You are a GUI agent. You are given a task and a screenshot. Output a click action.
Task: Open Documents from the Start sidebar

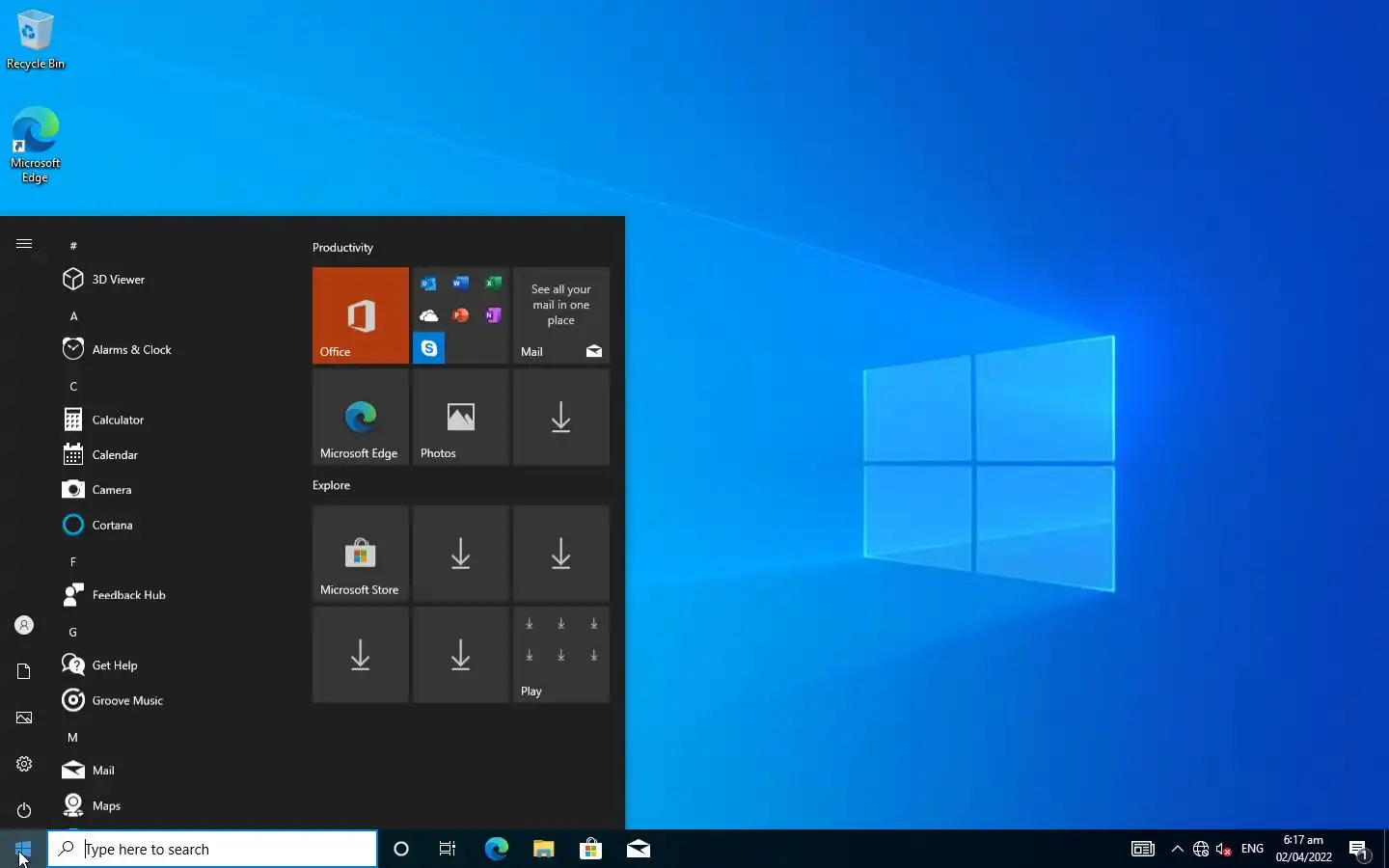click(24, 671)
